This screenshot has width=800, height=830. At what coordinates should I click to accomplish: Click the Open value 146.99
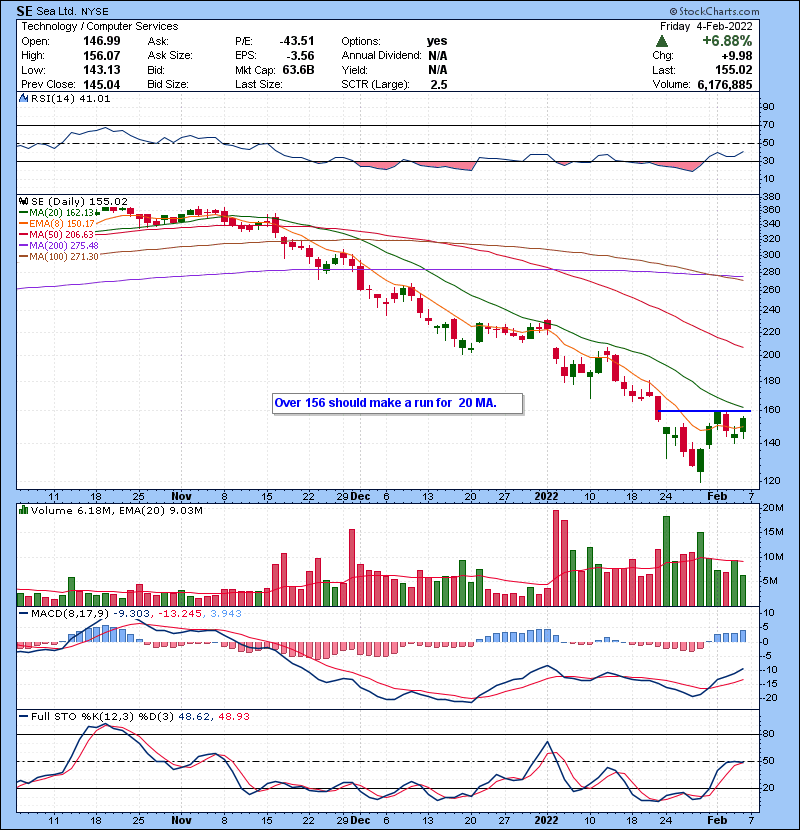[102, 41]
